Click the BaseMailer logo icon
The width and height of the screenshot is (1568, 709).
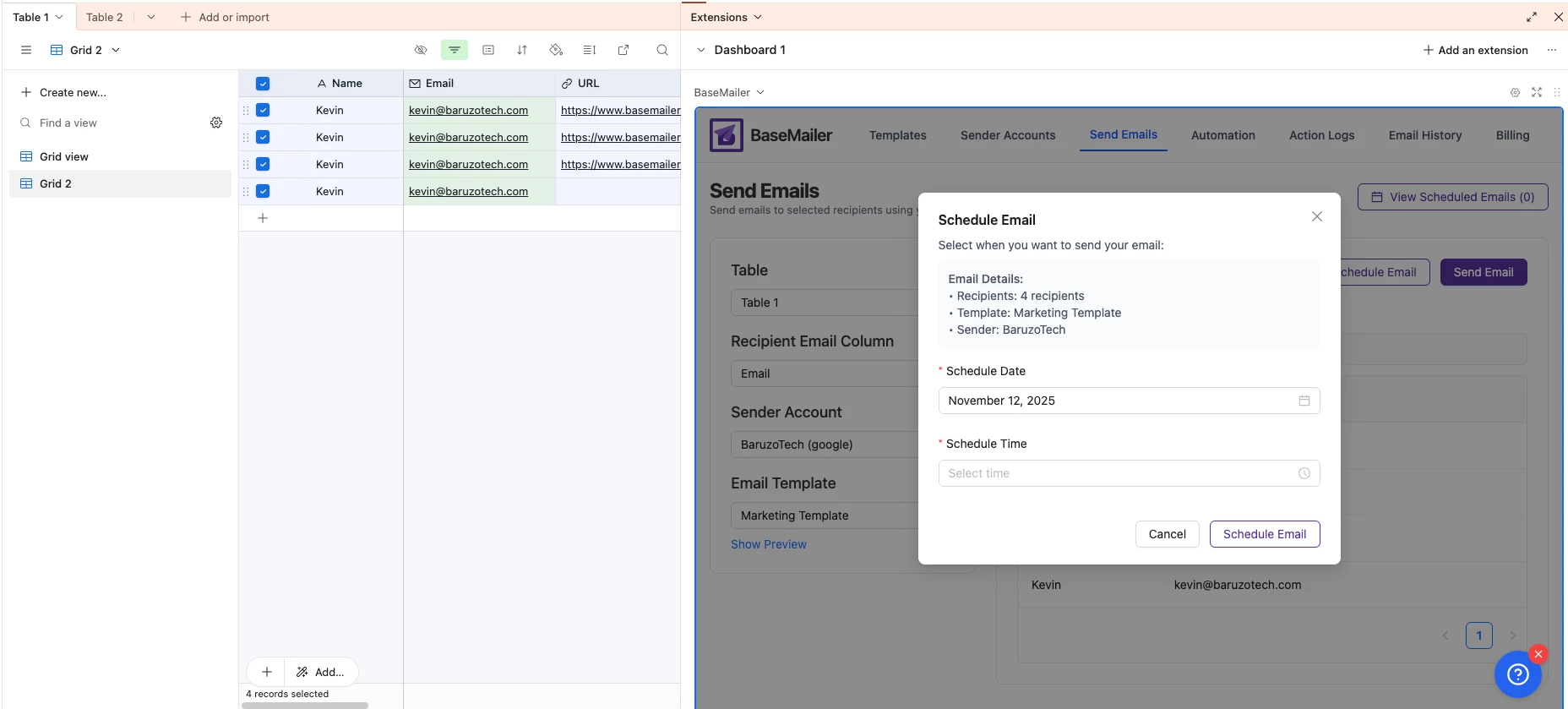727,135
